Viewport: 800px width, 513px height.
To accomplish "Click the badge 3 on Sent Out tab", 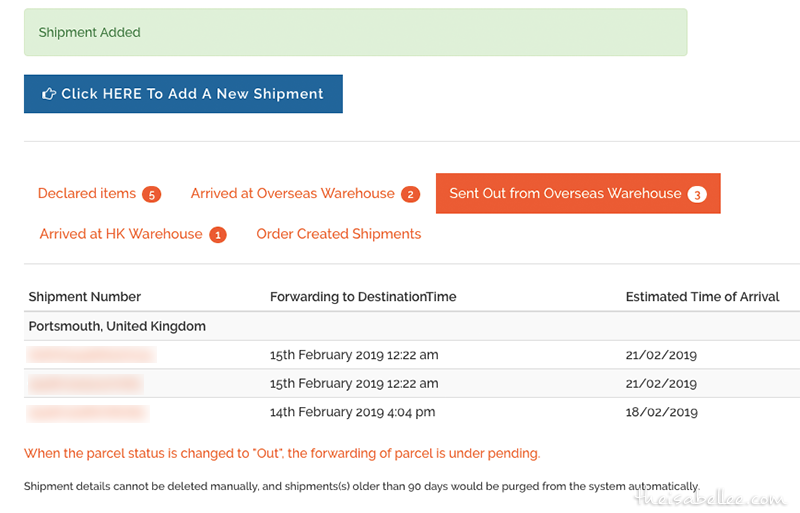I will coord(697,194).
